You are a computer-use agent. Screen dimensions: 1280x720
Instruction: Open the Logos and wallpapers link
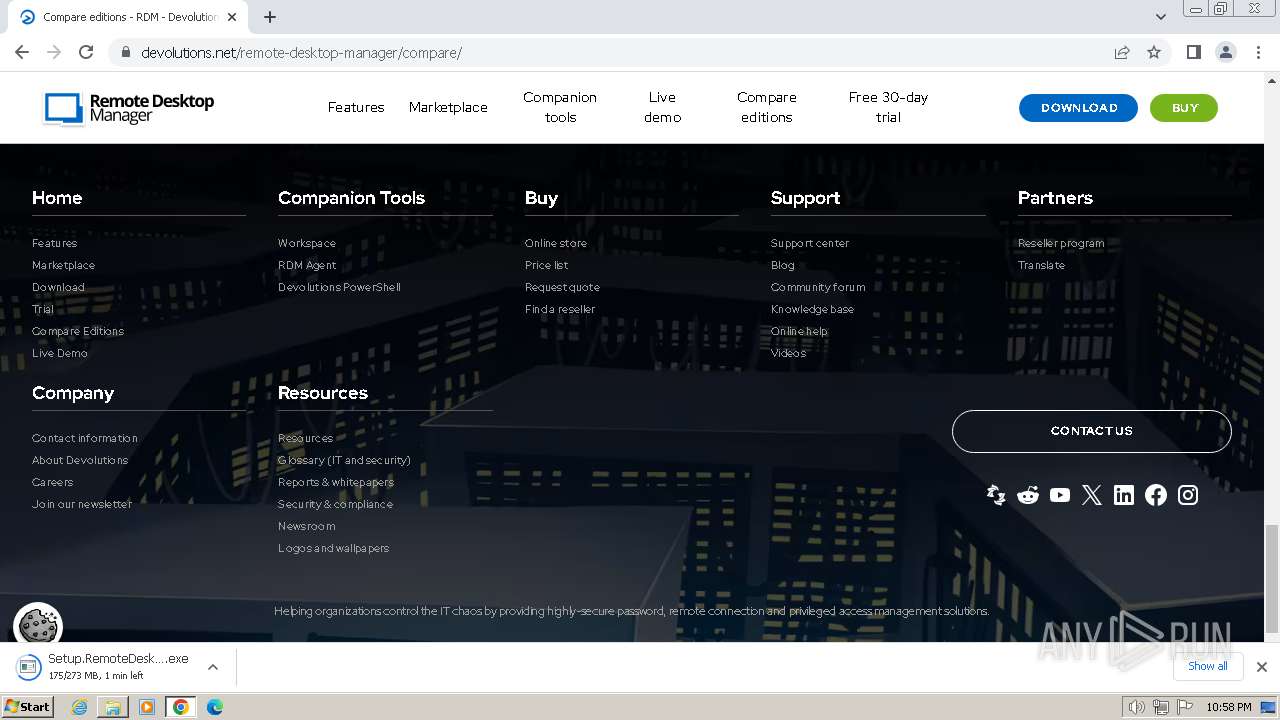[x=333, y=548]
